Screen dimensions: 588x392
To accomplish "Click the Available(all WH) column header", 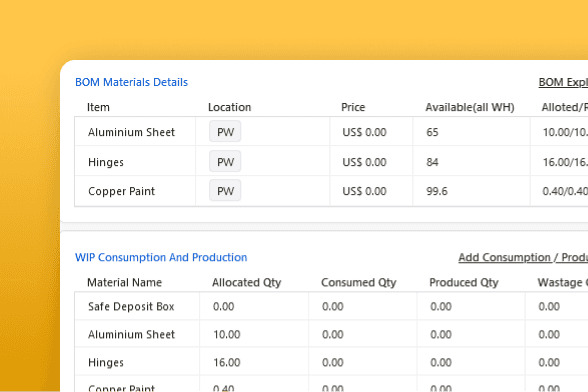I will (470, 107).
